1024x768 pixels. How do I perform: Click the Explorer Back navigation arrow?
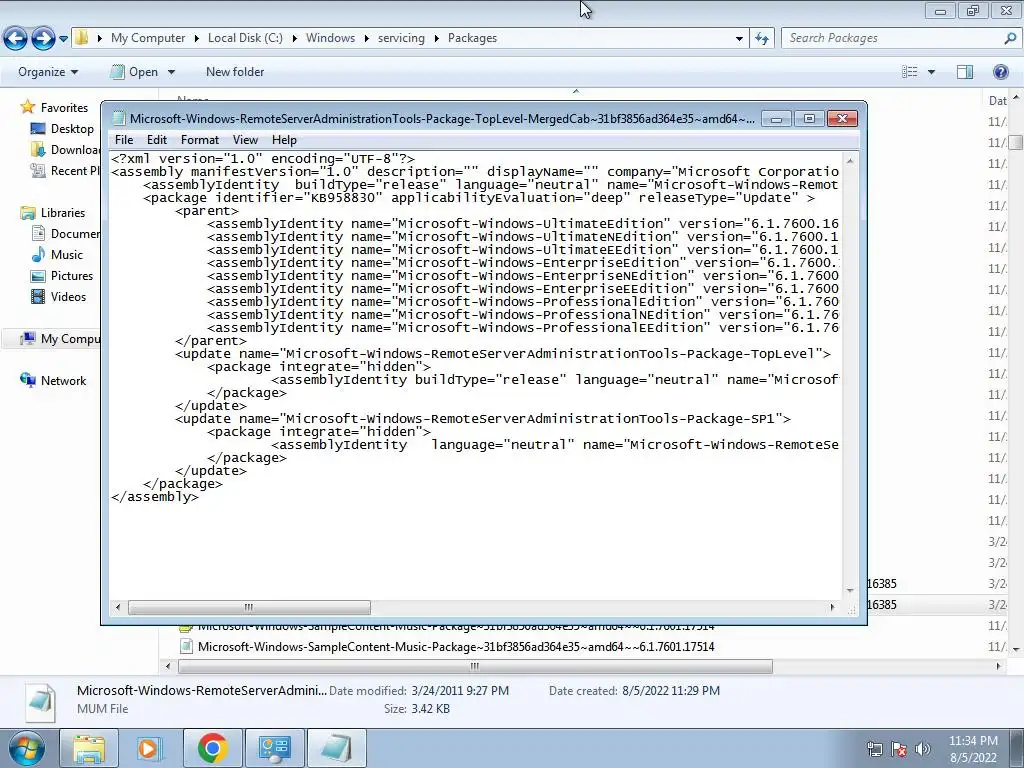[16, 39]
